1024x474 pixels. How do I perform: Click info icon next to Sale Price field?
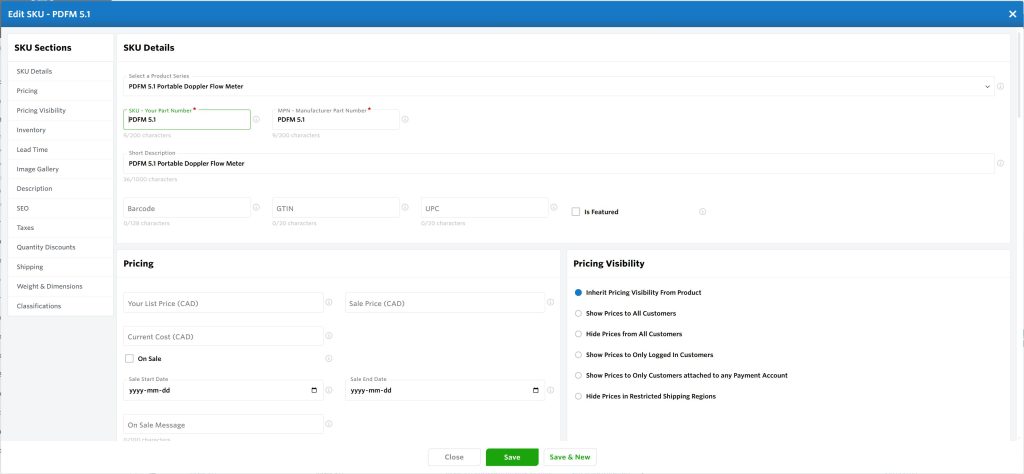pos(551,302)
